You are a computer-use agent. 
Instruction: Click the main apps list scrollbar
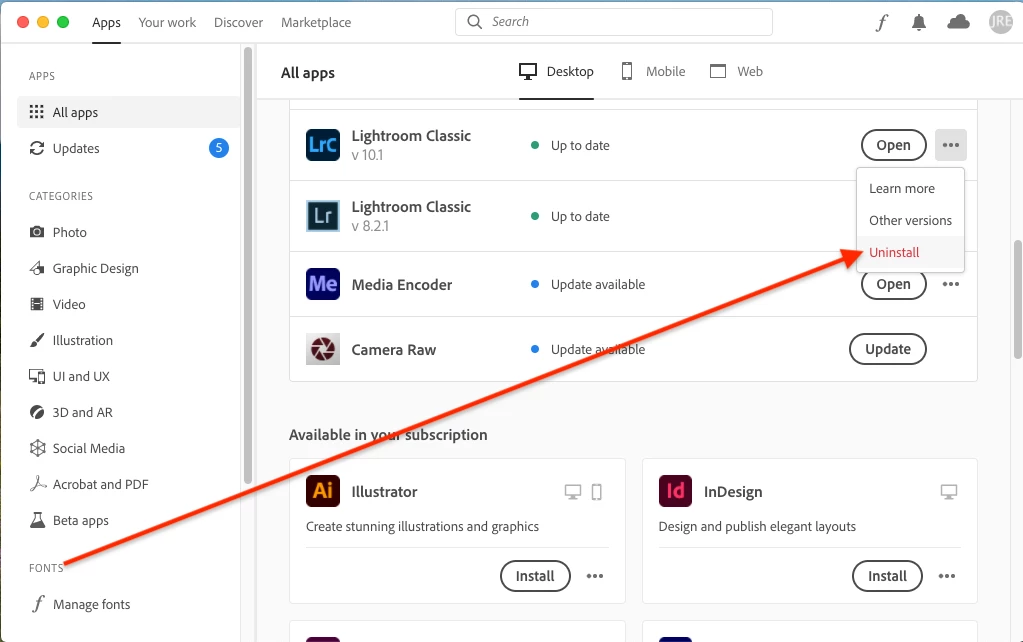pyautogui.click(x=1017, y=299)
